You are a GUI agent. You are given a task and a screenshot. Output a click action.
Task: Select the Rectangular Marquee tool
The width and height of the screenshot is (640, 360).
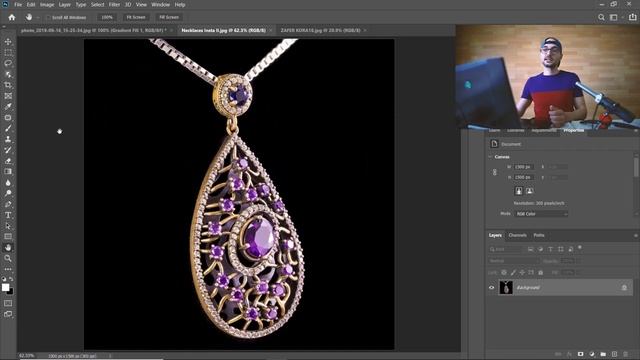tap(8, 53)
